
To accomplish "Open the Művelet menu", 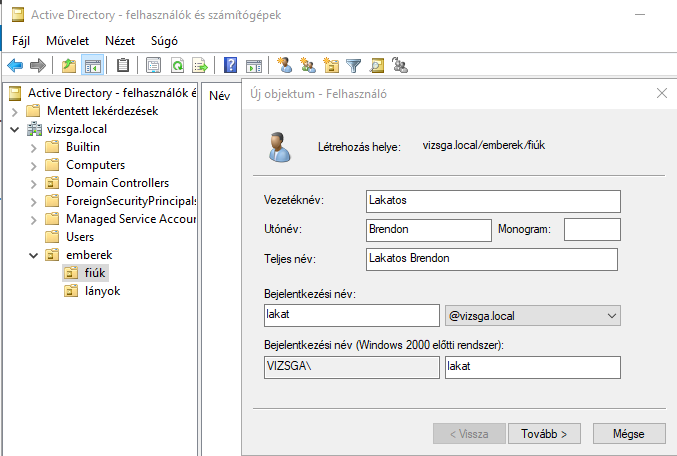I will 67,41.
